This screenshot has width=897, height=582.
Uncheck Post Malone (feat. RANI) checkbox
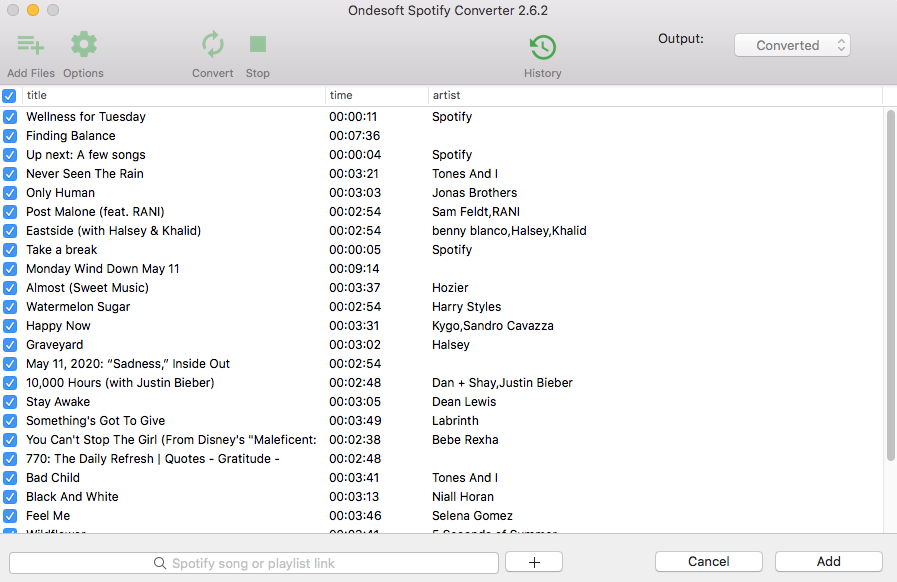pyautogui.click(x=10, y=212)
